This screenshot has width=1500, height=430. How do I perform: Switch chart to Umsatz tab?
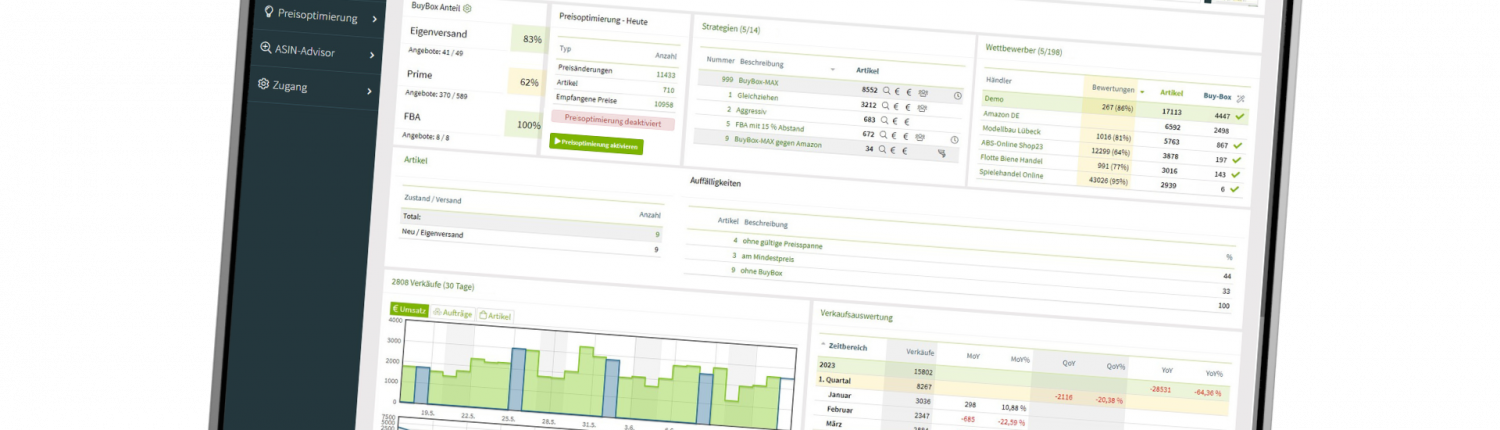pos(409,310)
